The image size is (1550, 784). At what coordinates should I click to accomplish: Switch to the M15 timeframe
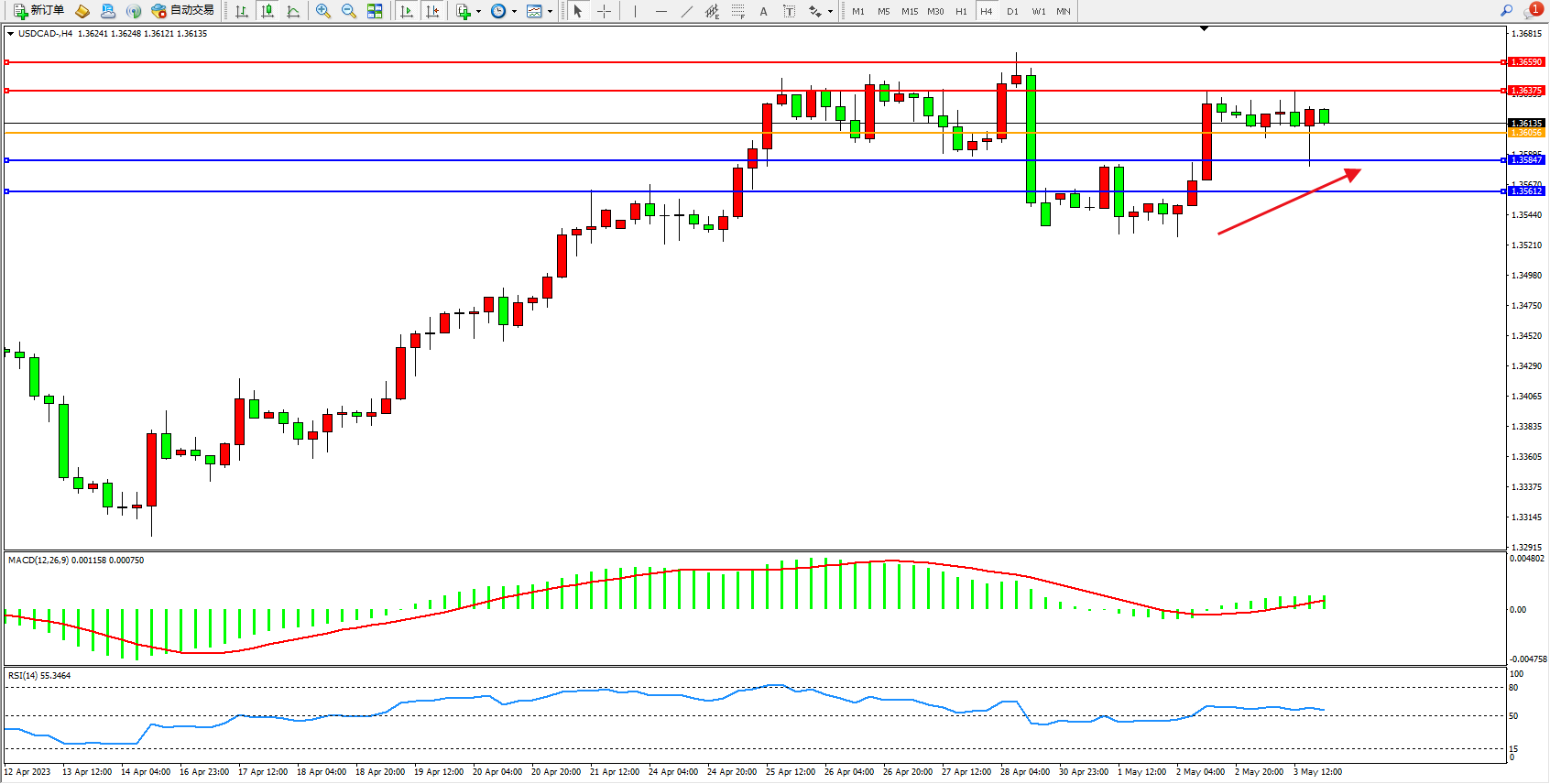pyautogui.click(x=909, y=11)
